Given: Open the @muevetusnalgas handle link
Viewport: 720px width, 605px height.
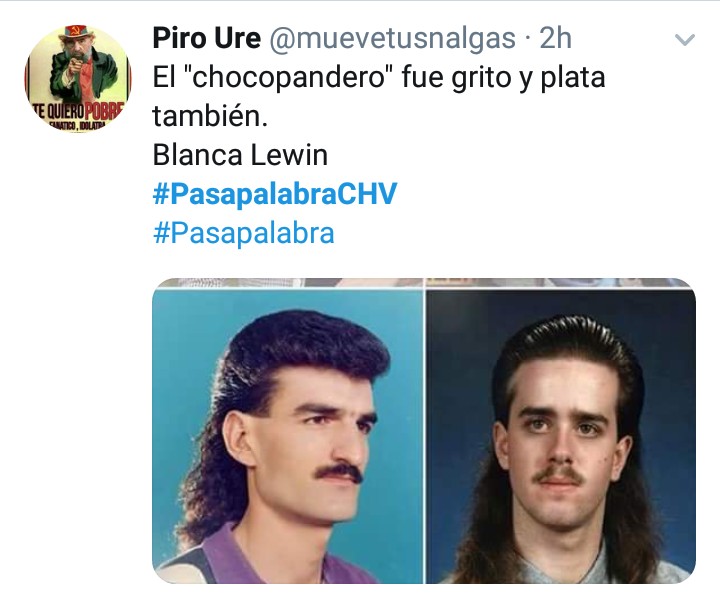Looking at the screenshot, I should pyautogui.click(x=392, y=38).
